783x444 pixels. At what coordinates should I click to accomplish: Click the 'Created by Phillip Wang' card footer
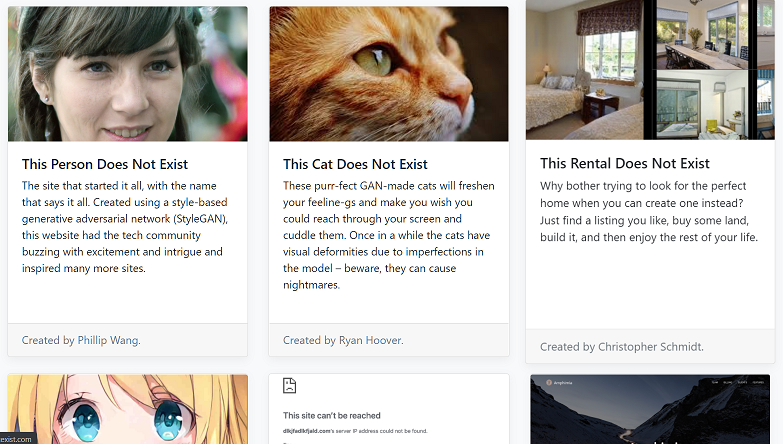pyautogui.click(x=128, y=340)
